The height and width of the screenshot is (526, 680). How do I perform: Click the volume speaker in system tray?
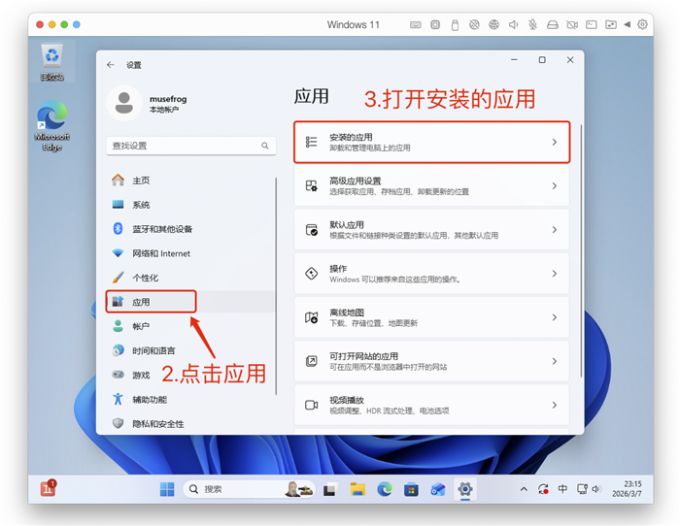coord(596,489)
